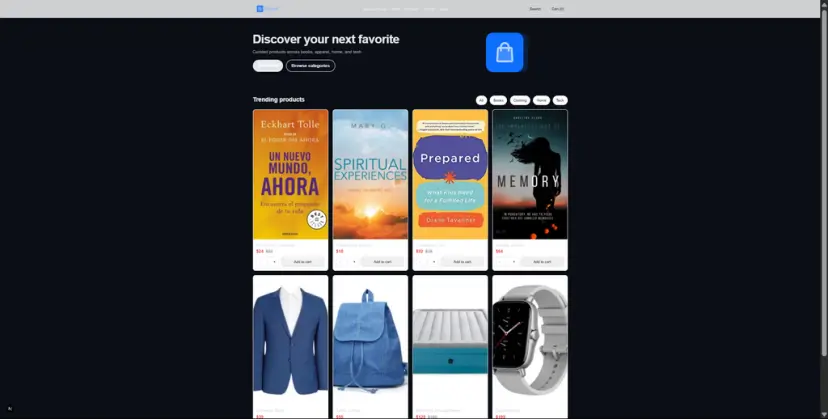This screenshot has height=419, width=828.
Task: Click Search in the top navigation
Action: (x=535, y=8)
